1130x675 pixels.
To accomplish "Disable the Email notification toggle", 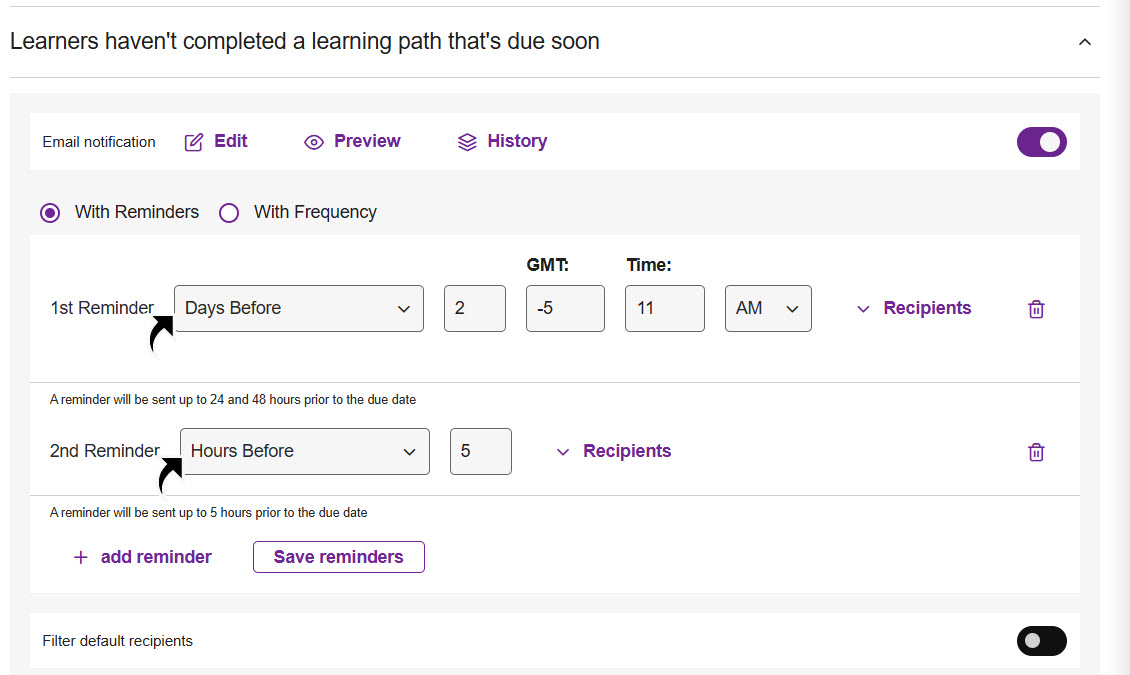I will 1041,142.
